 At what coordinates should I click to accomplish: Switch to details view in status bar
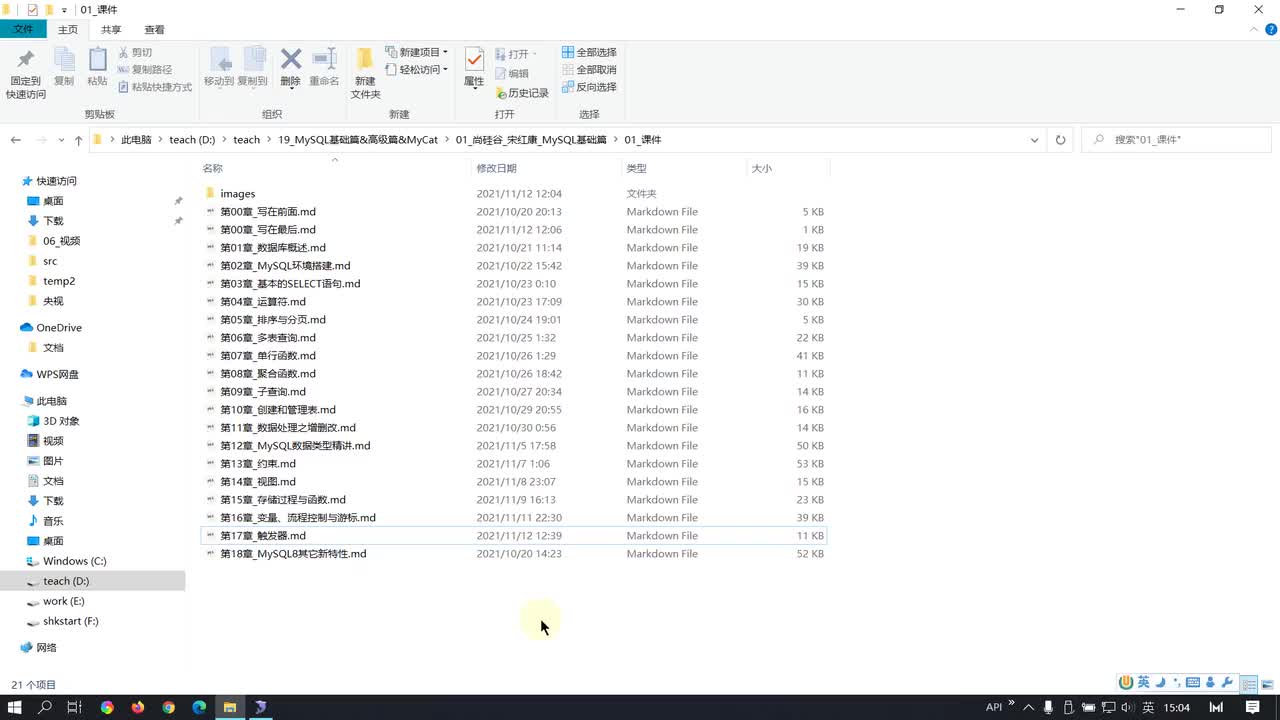point(1249,685)
